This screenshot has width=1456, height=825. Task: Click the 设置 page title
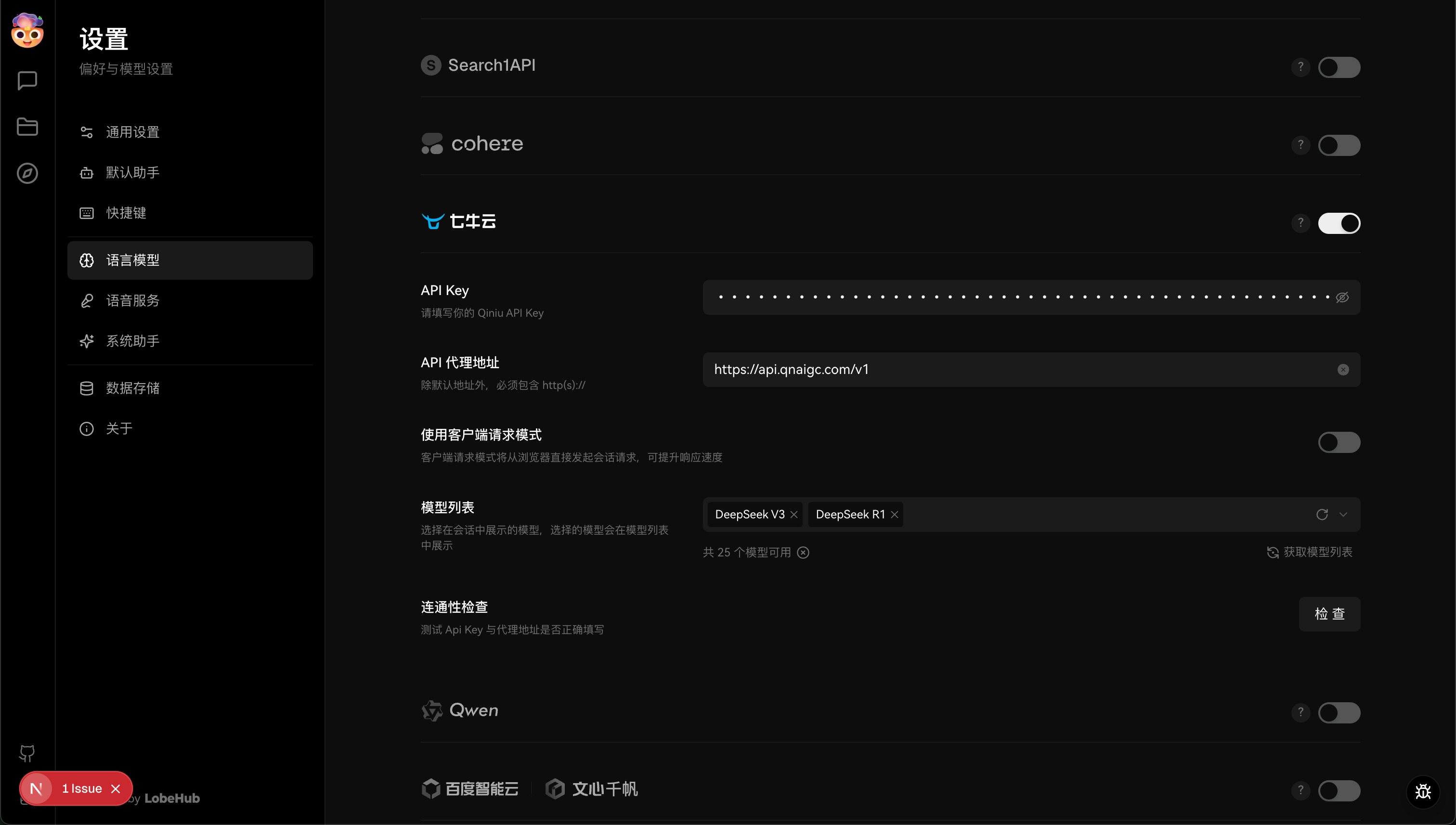(x=104, y=39)
